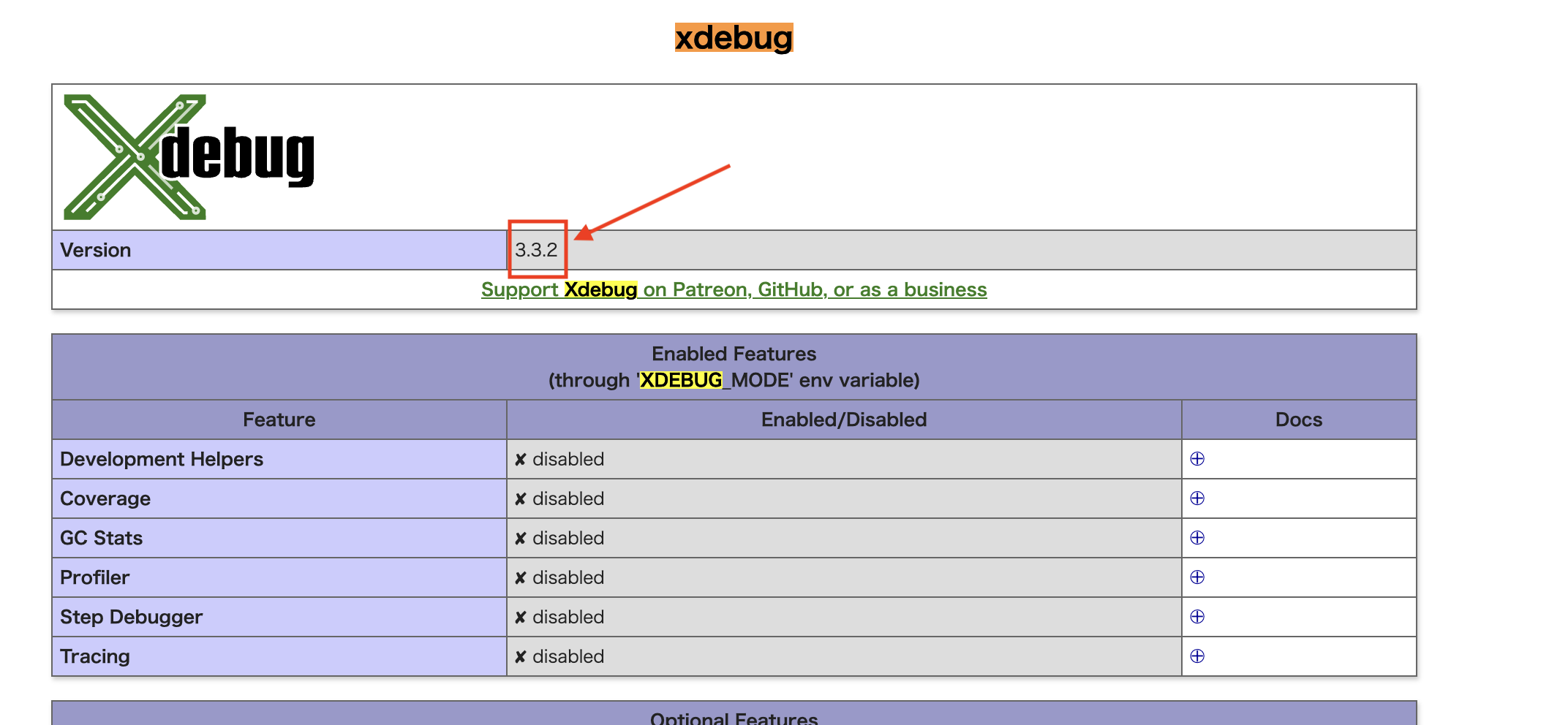Click disabled status for Tracing
1568x725 pixels.
click(x=559, y=656)
